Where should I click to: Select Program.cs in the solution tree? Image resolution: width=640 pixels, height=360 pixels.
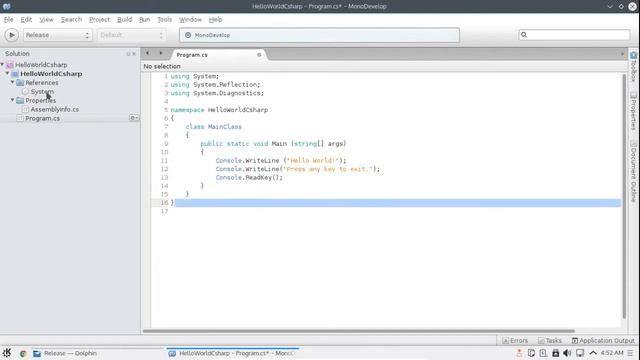pyautogui.click(x=42, y=118)
